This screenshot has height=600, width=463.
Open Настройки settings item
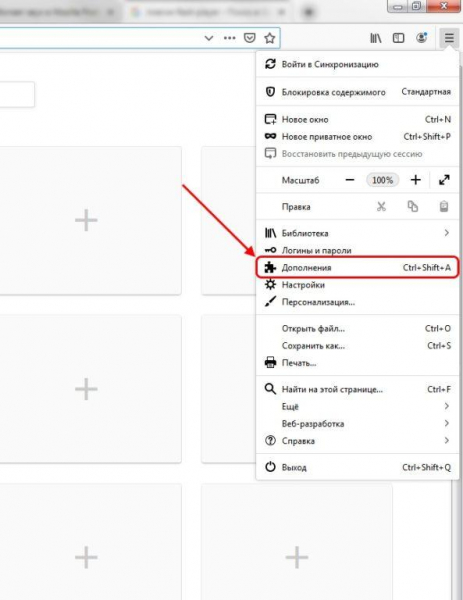(x=357, y=285)
